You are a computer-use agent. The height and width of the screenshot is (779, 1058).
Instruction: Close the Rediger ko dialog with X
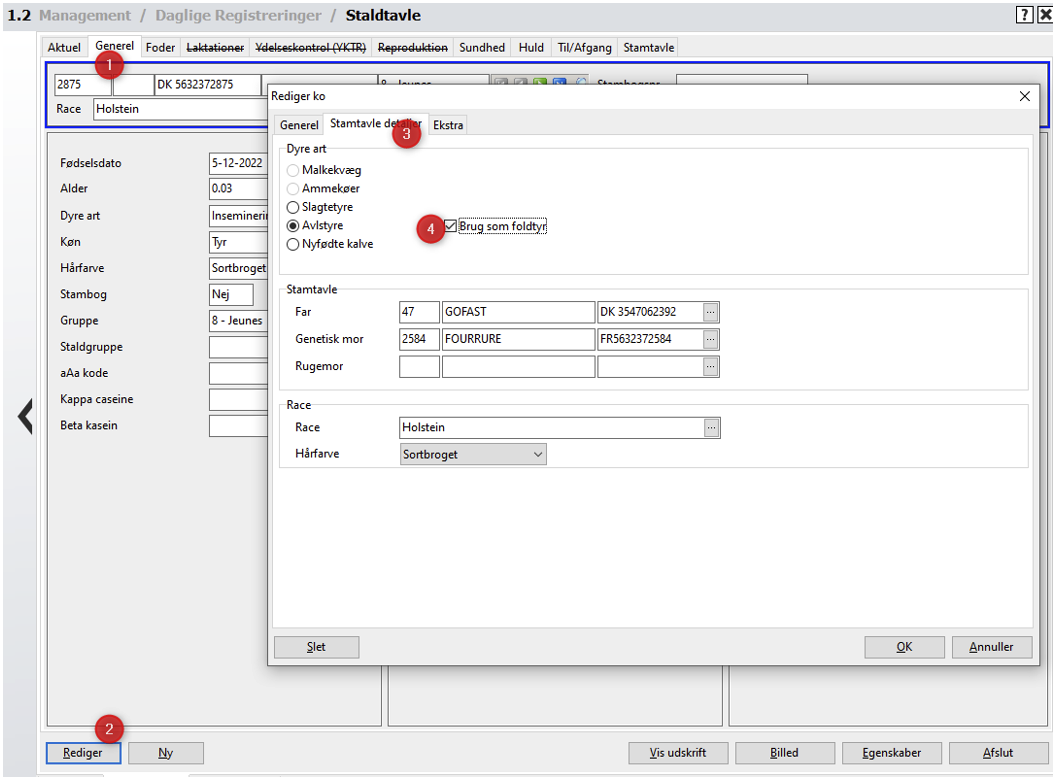[x=1024, y=96]
